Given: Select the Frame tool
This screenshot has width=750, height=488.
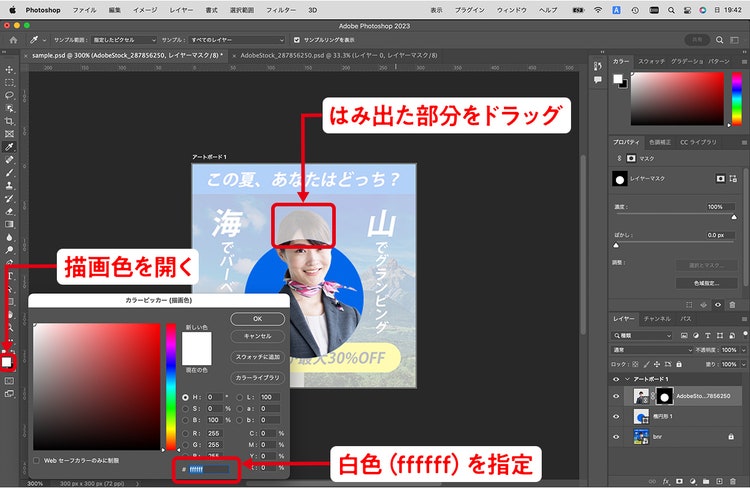Looking at the screenshot, I should pos(9,134).
